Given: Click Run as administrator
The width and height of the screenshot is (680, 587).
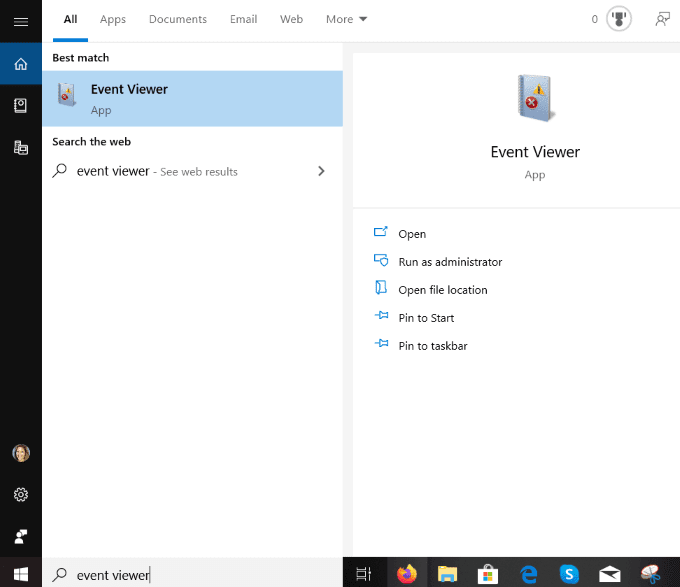Looking at the screenshot, I should [450, 262].
